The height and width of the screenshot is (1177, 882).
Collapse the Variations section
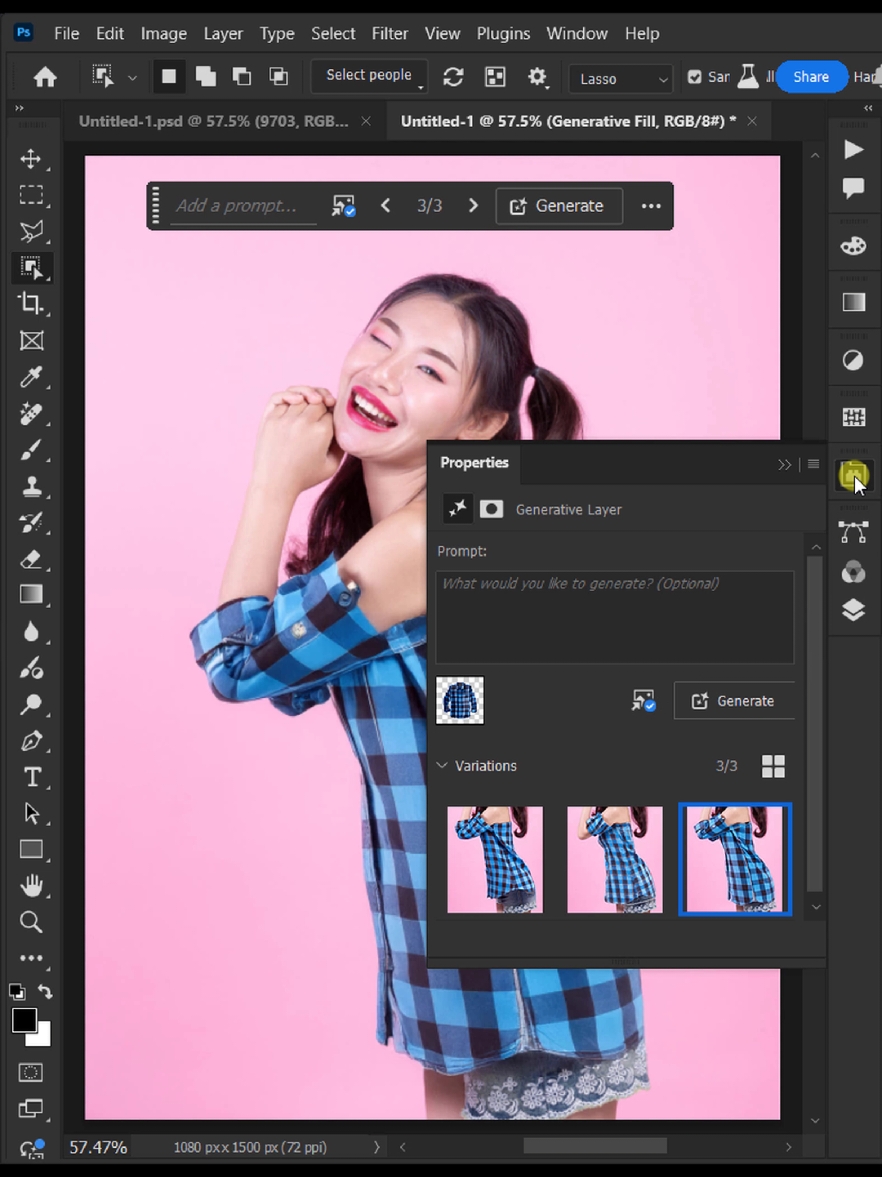[442, 766]
